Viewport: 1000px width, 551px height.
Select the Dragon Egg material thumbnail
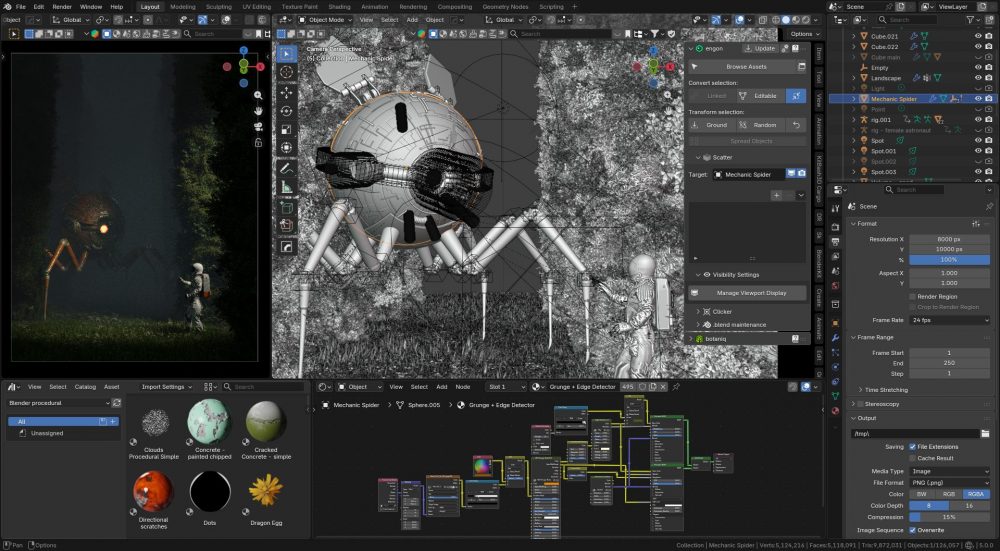tap(266, 489)
